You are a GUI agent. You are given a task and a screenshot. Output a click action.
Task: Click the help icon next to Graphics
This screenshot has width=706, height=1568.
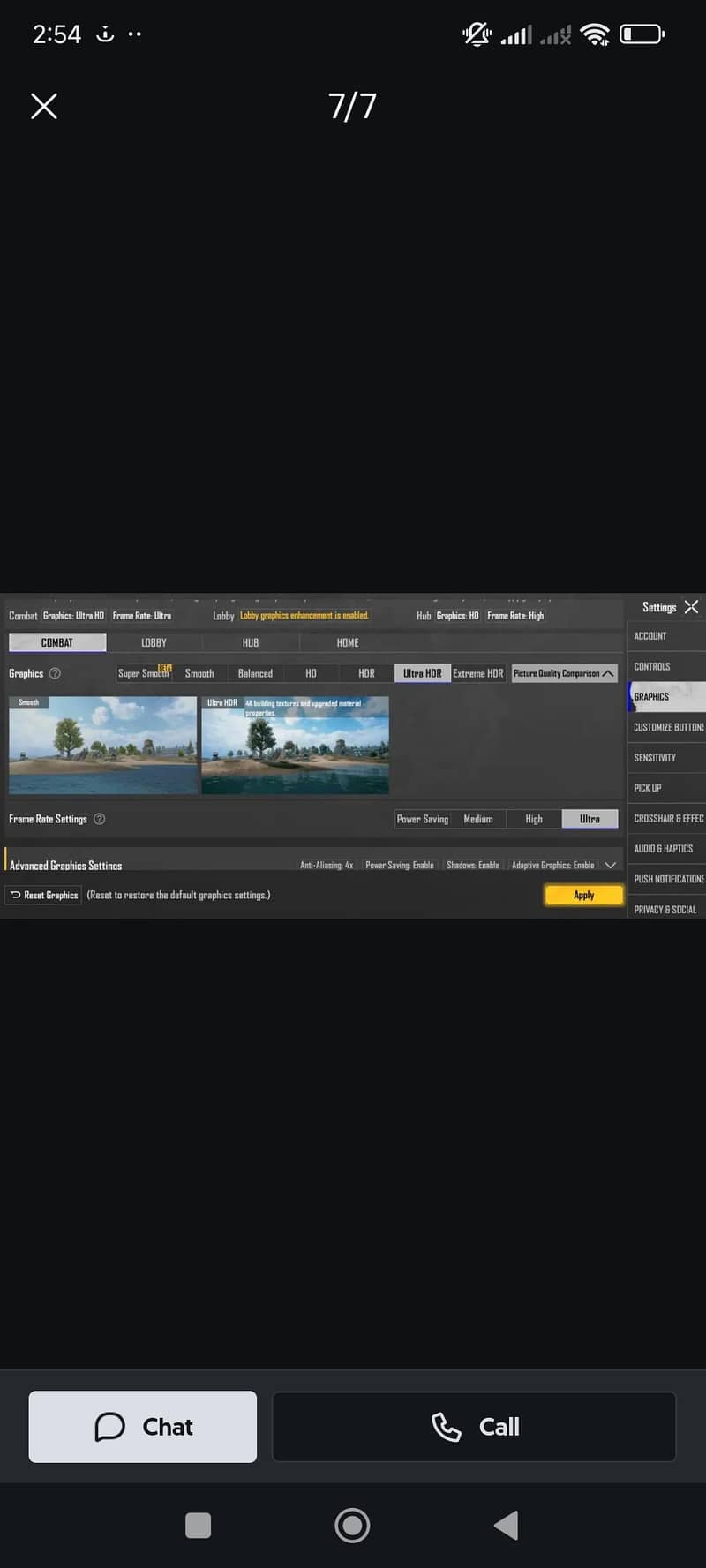pyautogui.click(x=55, y=673)
